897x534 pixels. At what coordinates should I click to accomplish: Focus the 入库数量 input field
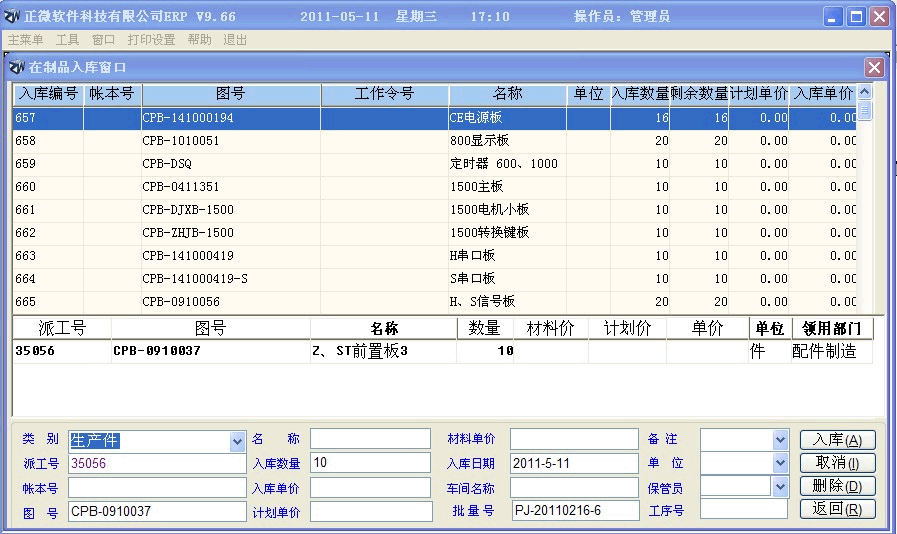tap(370, 463)
